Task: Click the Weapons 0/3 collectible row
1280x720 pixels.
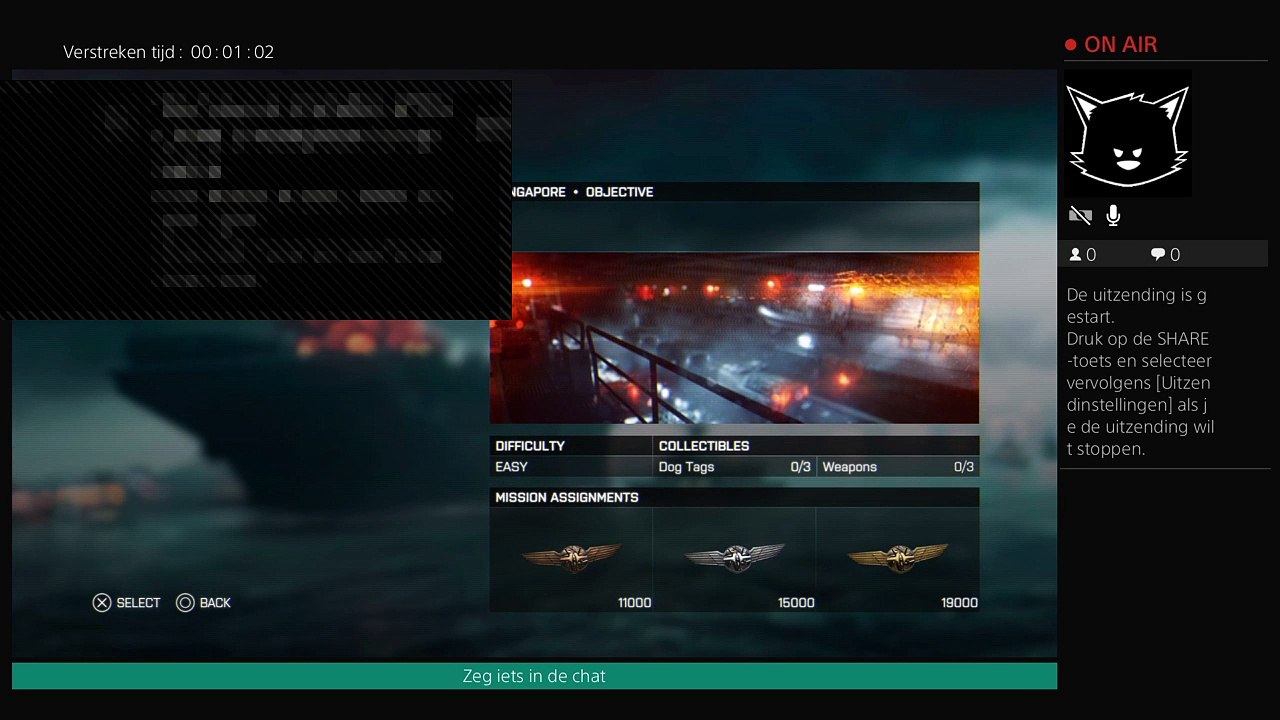Action: 898,467
